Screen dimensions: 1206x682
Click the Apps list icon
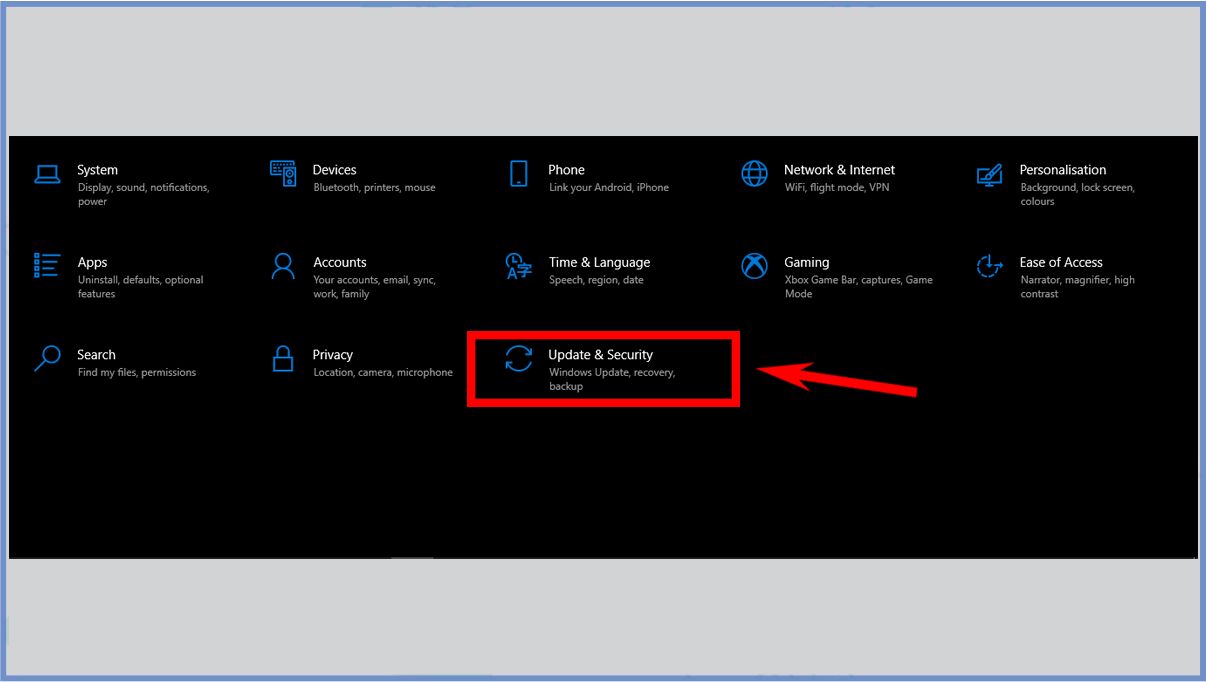click(x=47, y=266)
